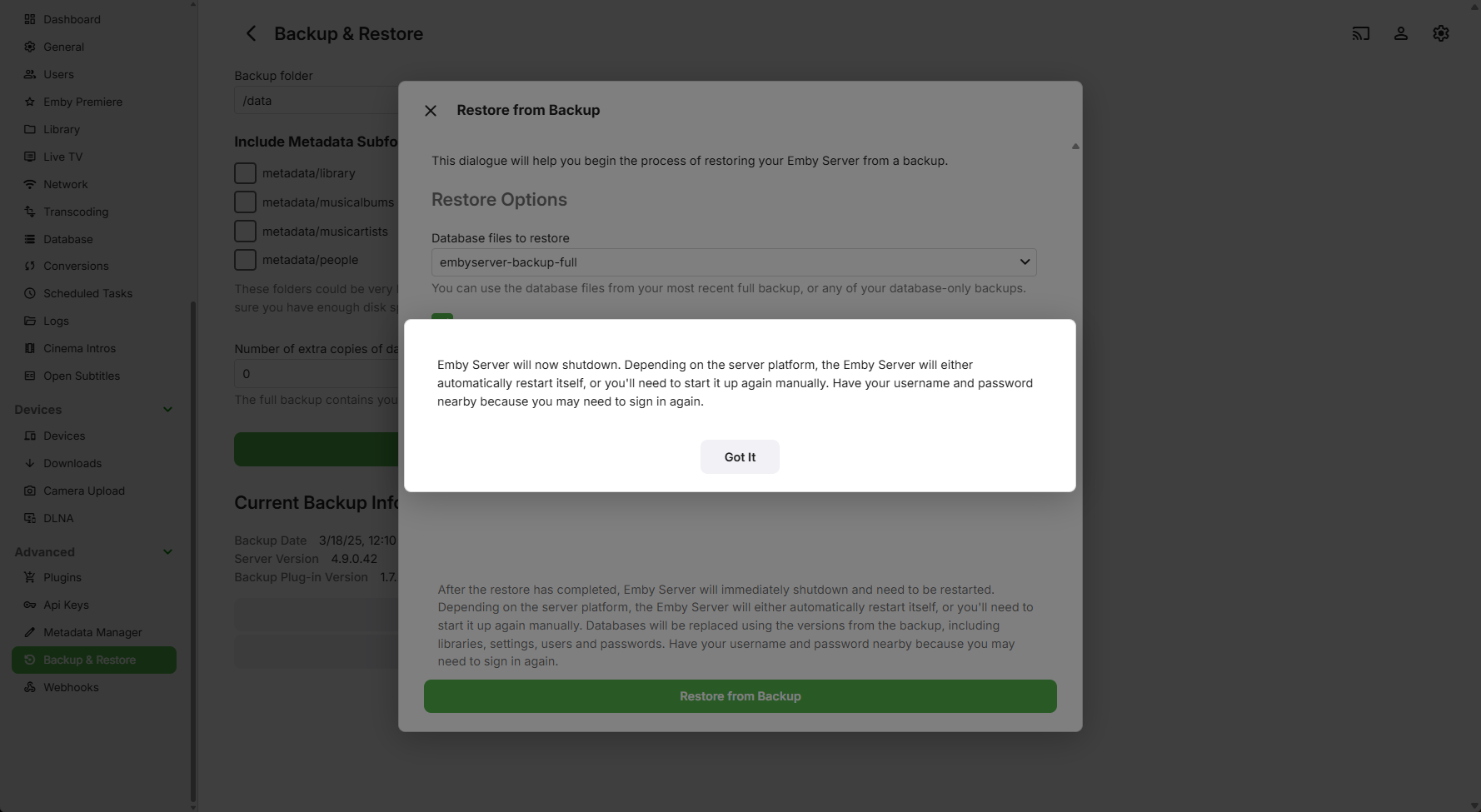Image resolution: width=1481 pixels, height=812 pixels.
Task: Collapse the Advanced section chevron
Action: coord(168,552)
